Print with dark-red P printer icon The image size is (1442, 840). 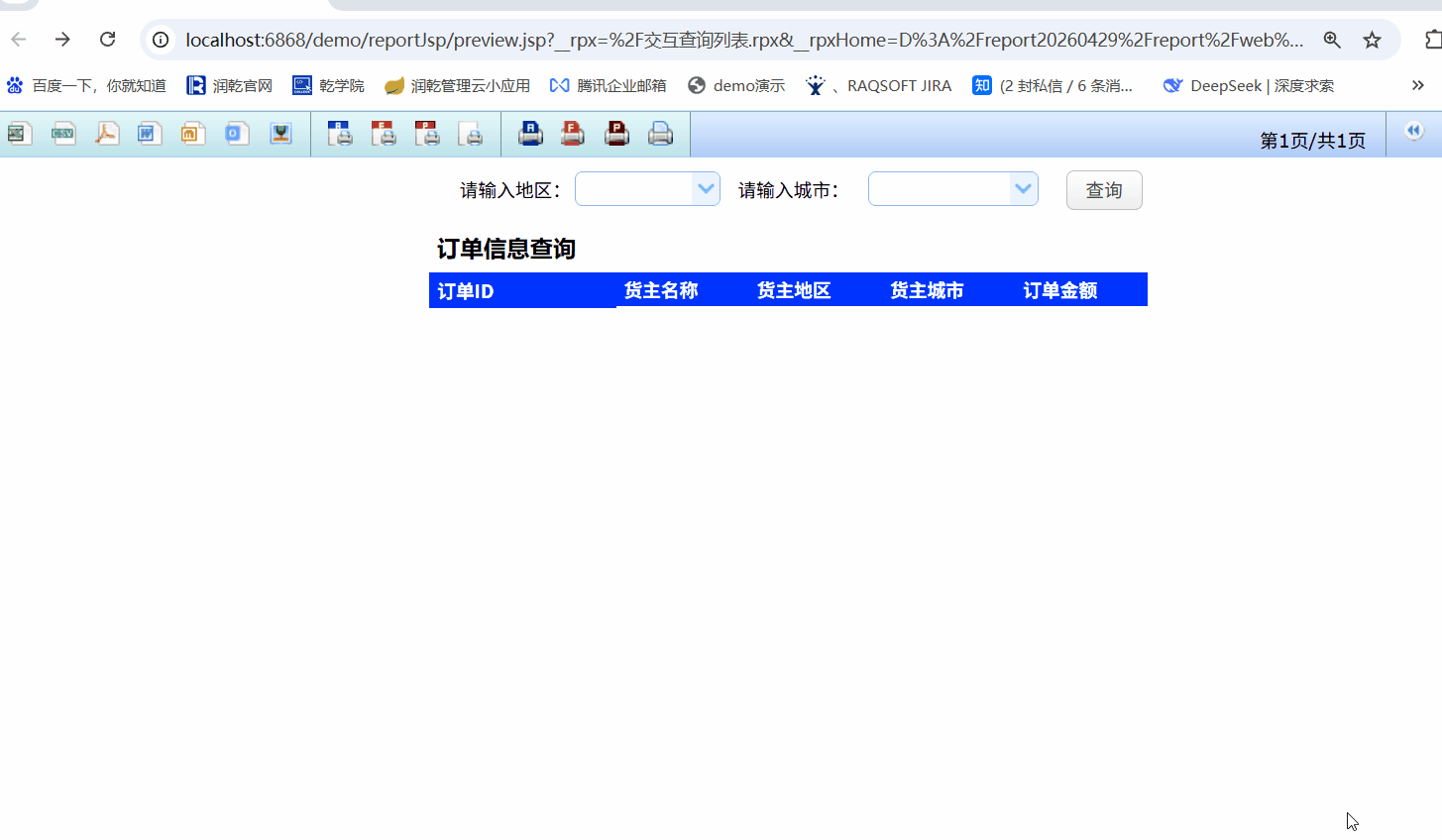pyautogui.click(x=616, y=133)
